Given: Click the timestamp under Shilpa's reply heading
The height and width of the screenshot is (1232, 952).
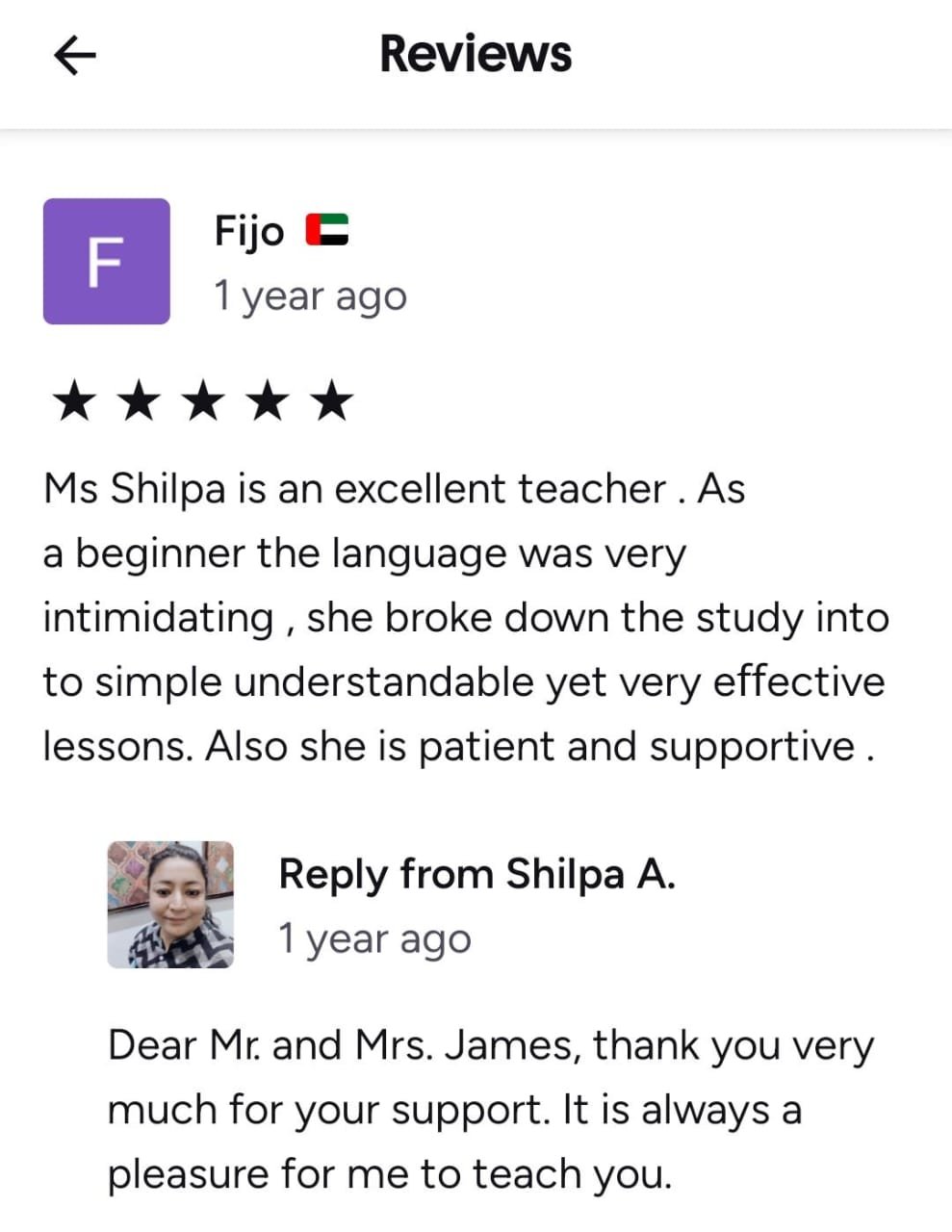Looking at the screenshot, I should pos(374,938).
